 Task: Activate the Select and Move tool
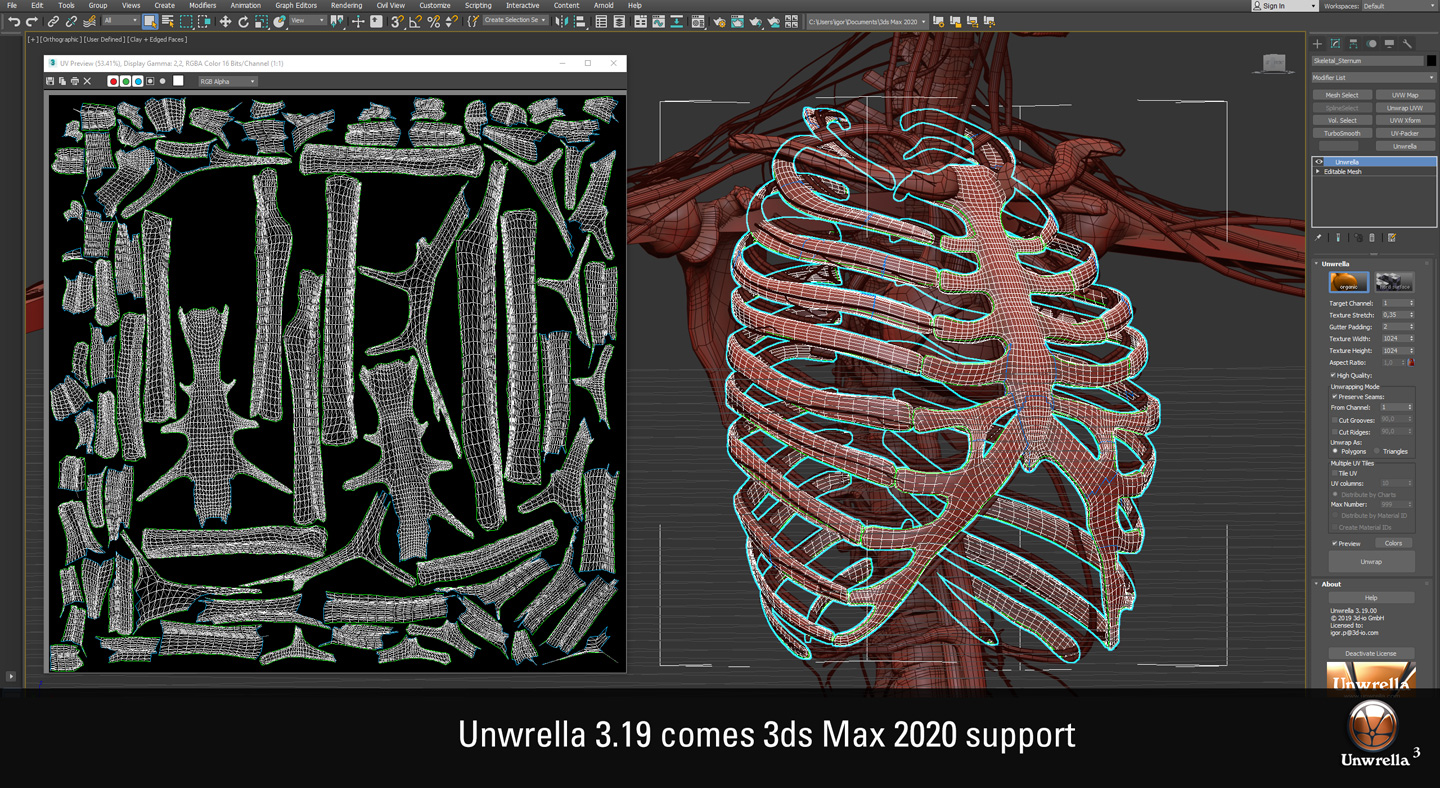pos(225,21)
